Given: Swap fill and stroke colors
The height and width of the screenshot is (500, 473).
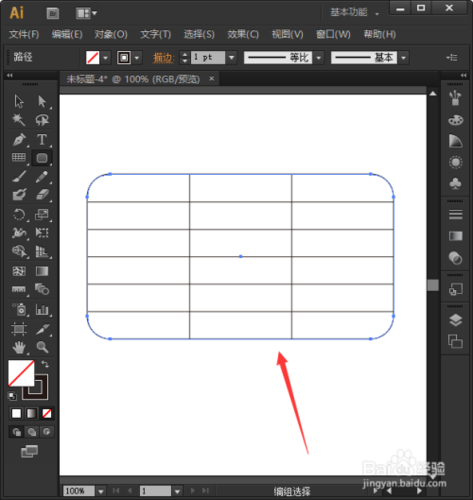Looking at the screenshot, I should point(45,364).
